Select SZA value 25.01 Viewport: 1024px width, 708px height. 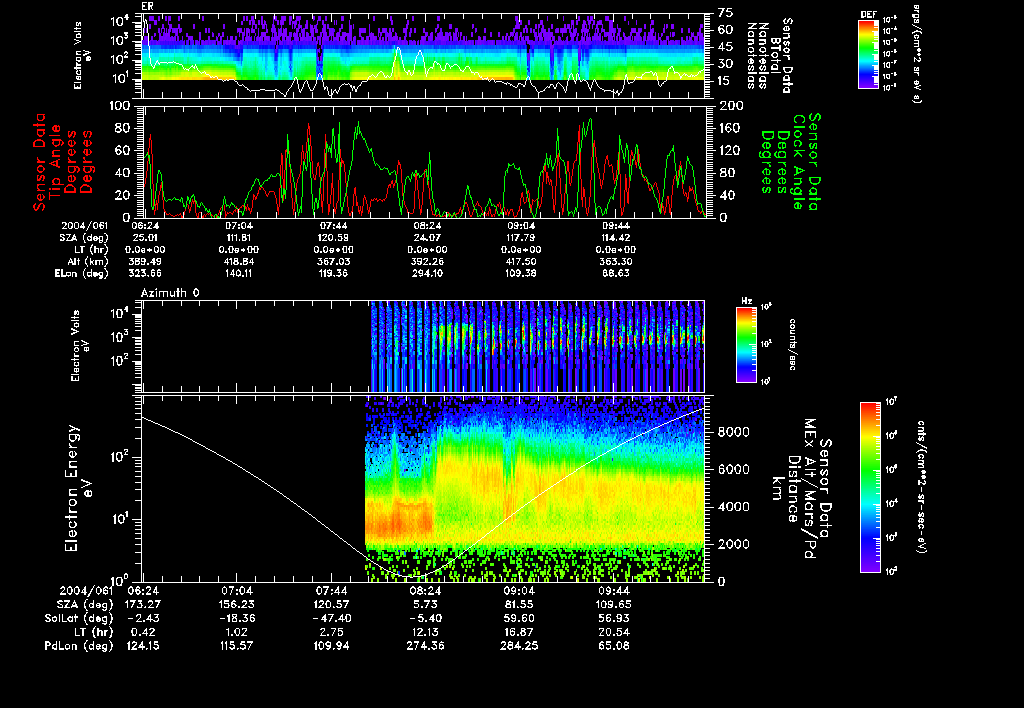point(146,238)
